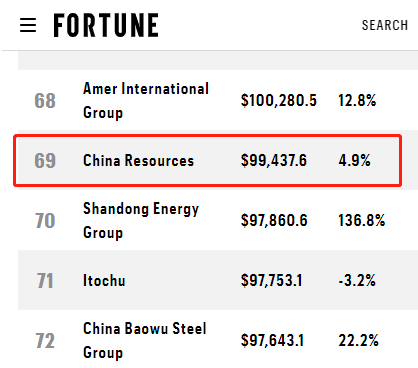Click the FORTUNE logo
This screenshot has height=368, width=418.
(x=106, y=25)
